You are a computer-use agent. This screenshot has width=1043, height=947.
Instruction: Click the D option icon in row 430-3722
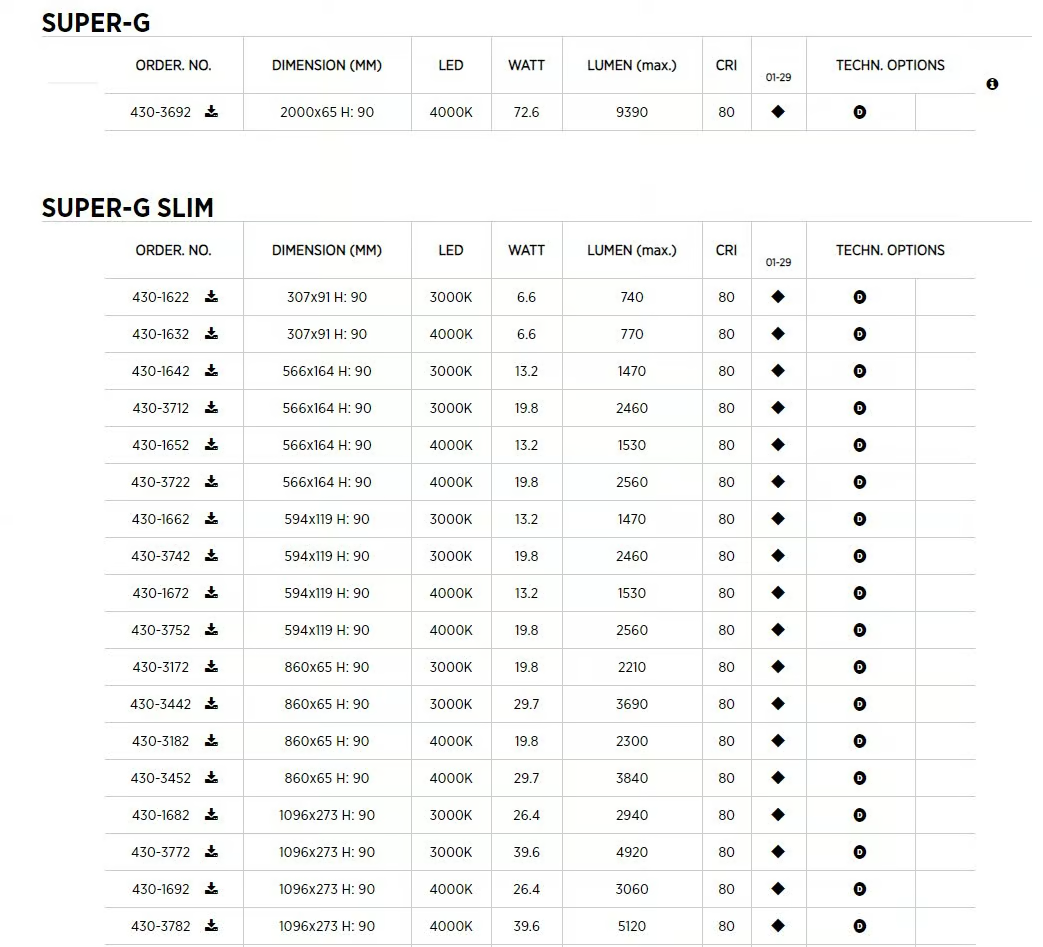(859, 482)
